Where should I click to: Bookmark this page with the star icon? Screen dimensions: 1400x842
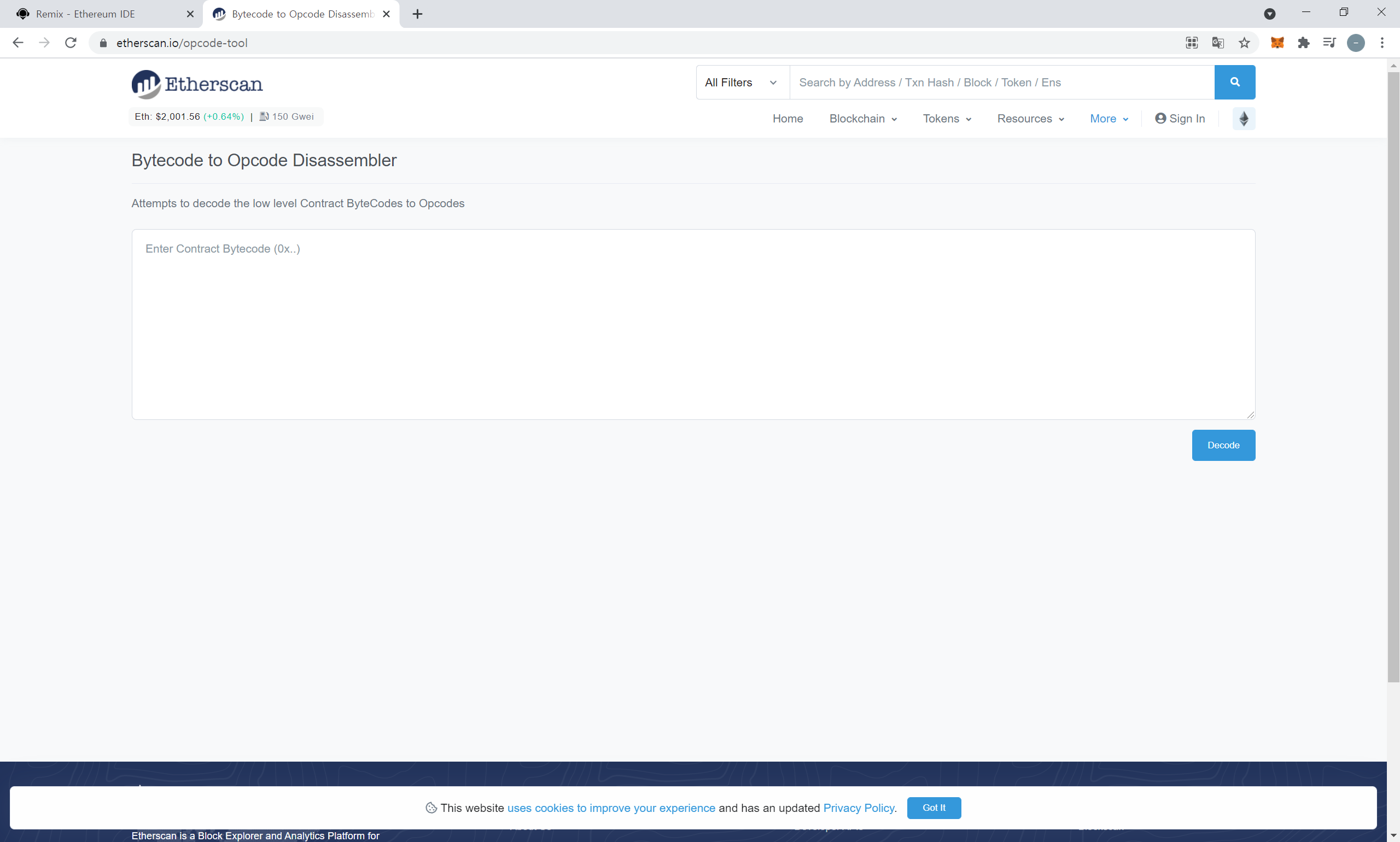[x=1244, y=43]
